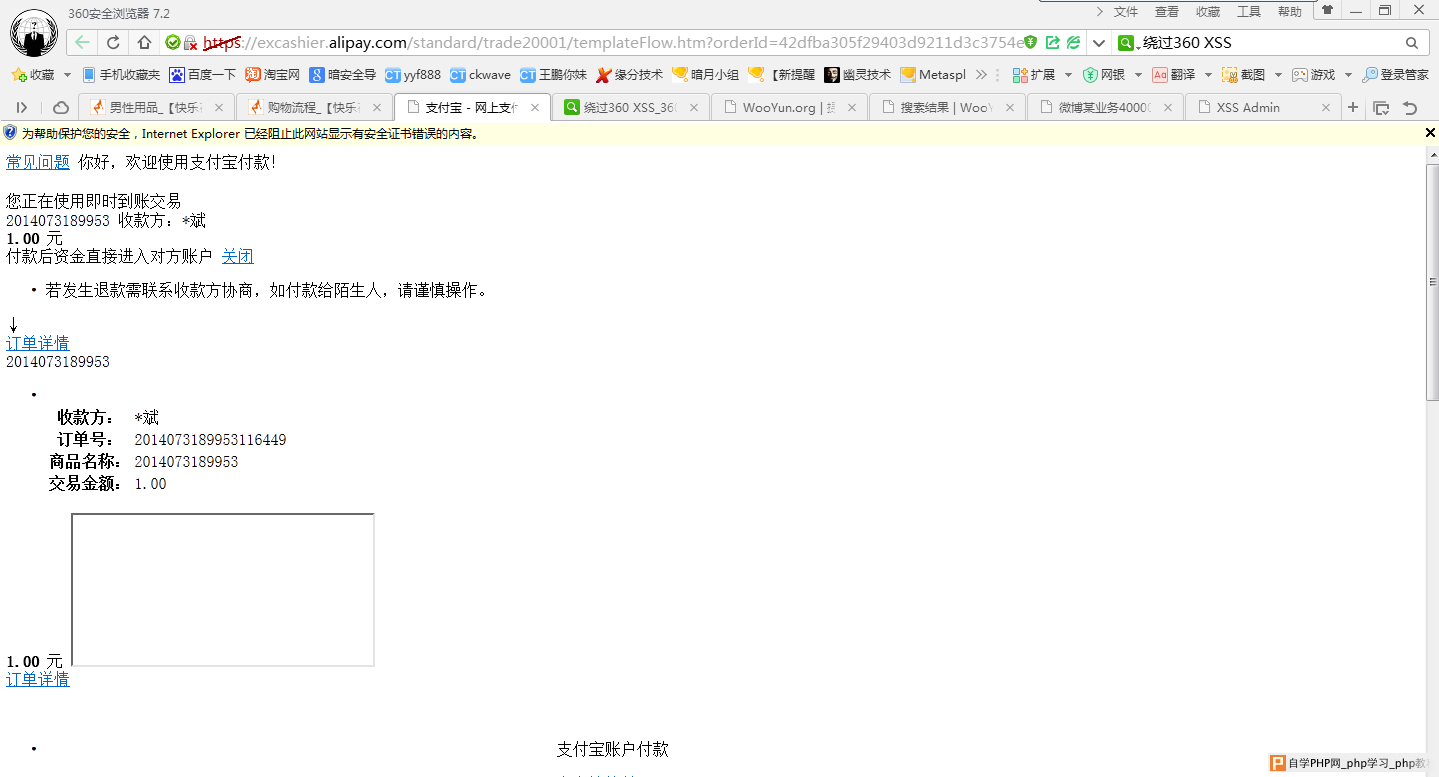Open ckwave bookmark

pyautogui.click(x=480, y=75)
